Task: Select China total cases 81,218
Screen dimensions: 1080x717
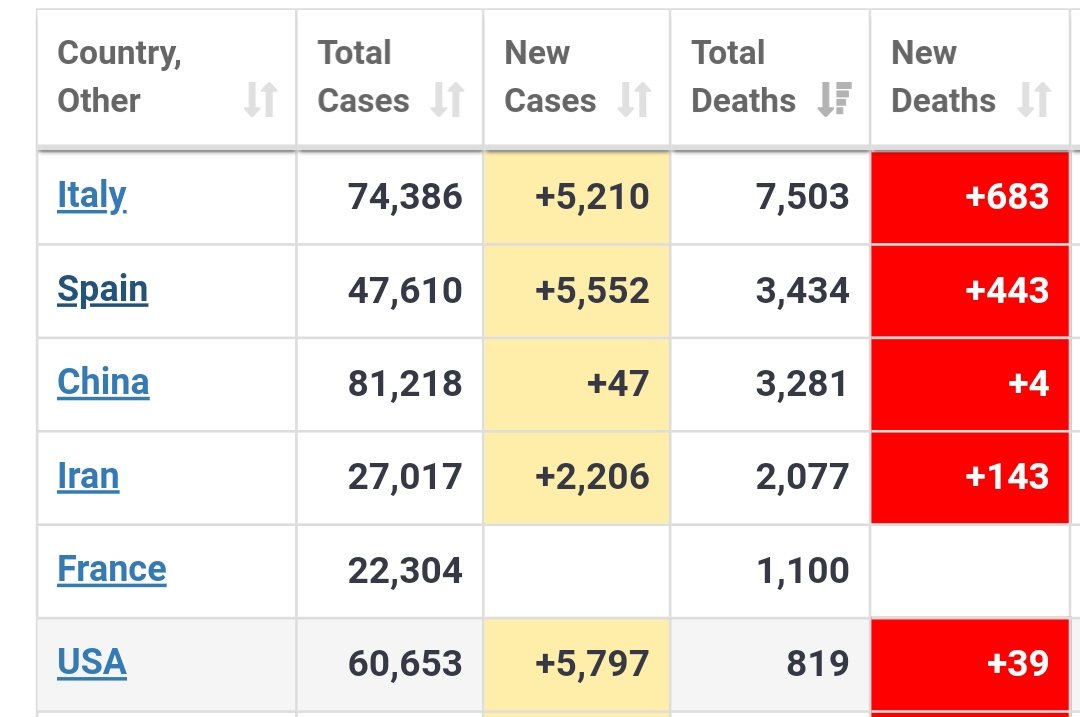Action: click(x=405, y=384)
